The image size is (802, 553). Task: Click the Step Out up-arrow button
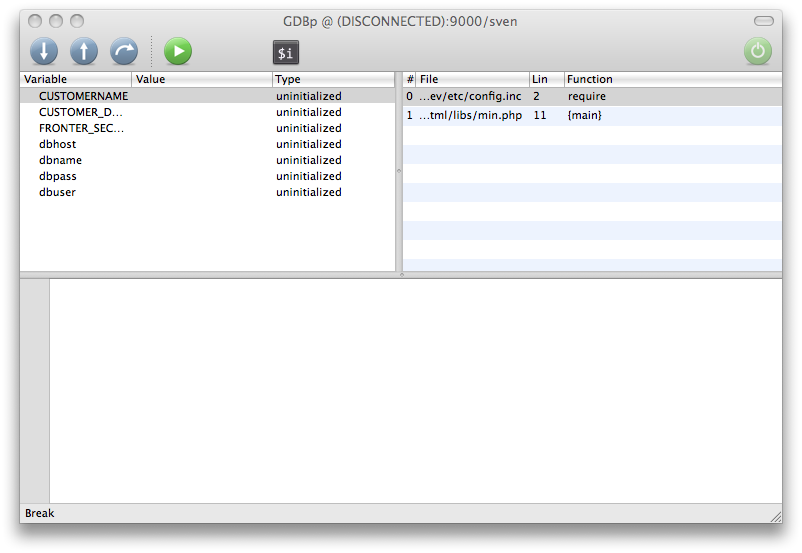click(x=84, y=51)
